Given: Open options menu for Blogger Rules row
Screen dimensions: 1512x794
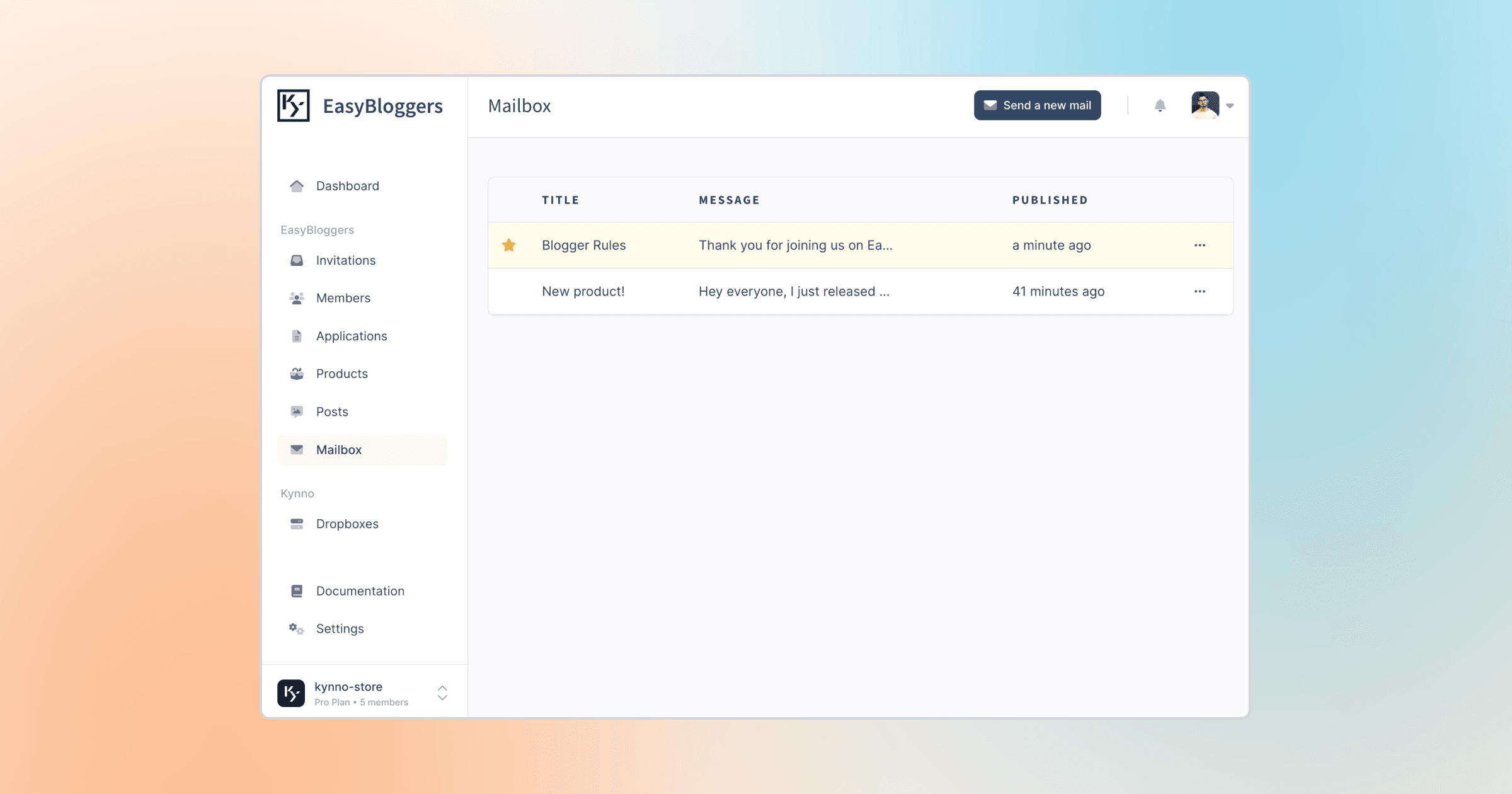Looking at the screenshot, I should [1200, 245].
